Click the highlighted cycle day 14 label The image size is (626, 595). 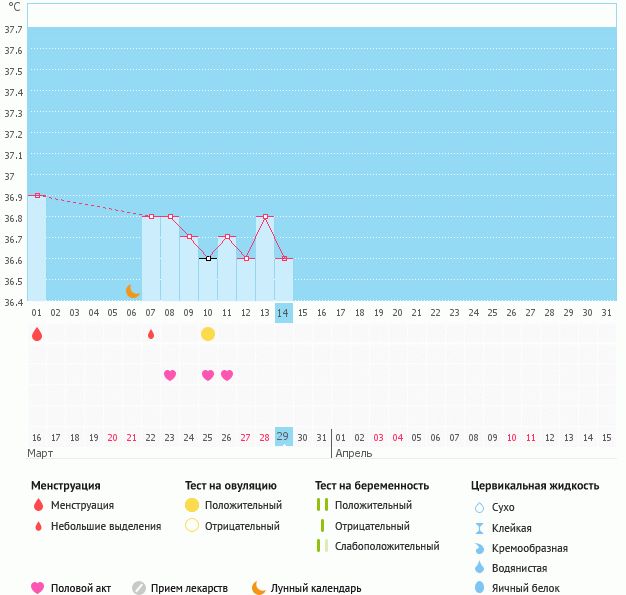tap(284, 313)
